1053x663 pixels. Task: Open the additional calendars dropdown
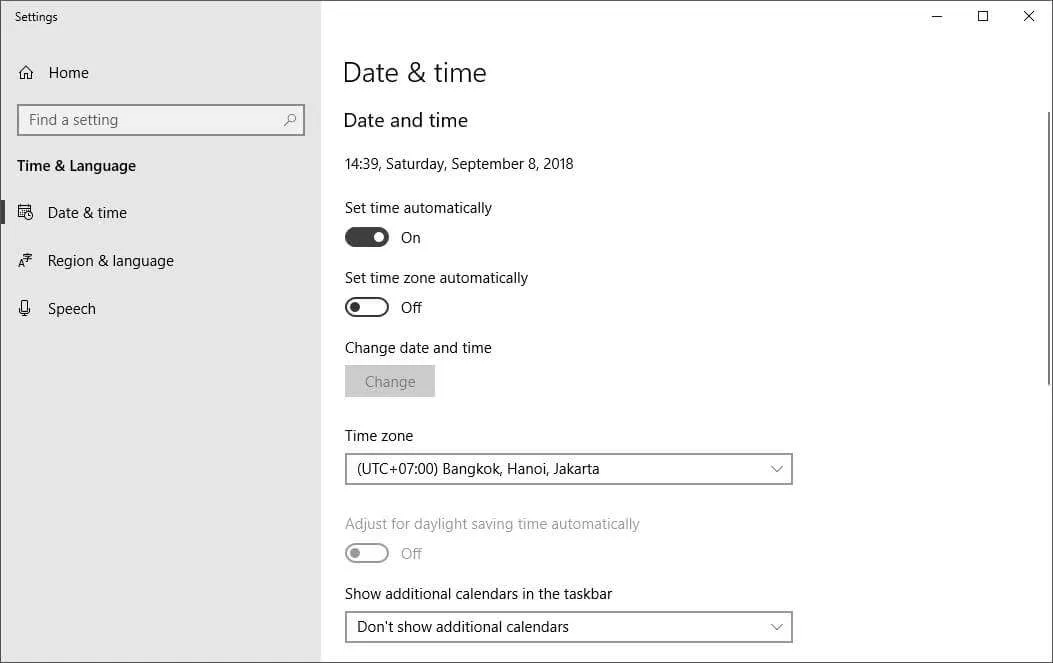[569, 627]
